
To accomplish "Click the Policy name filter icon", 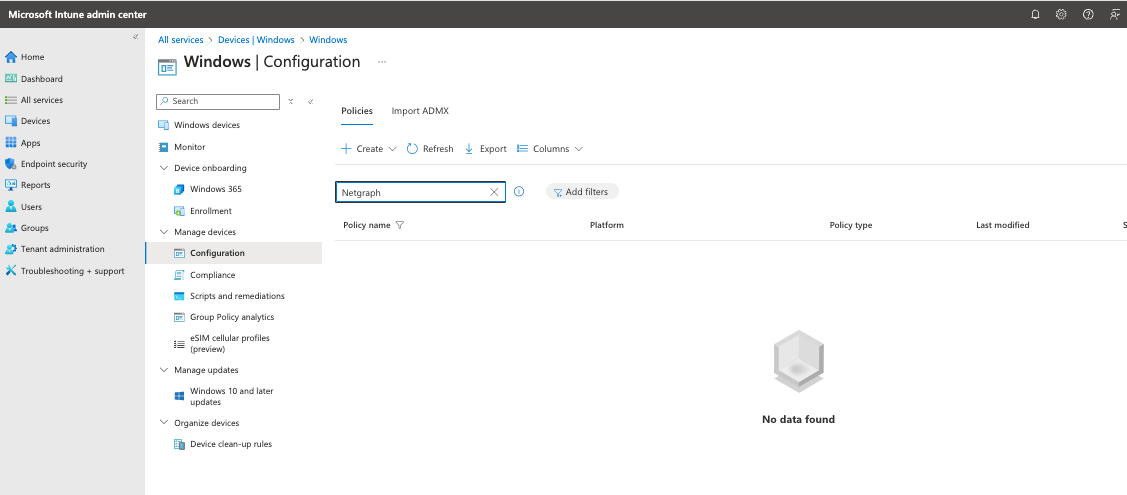I will click(400, 225).
